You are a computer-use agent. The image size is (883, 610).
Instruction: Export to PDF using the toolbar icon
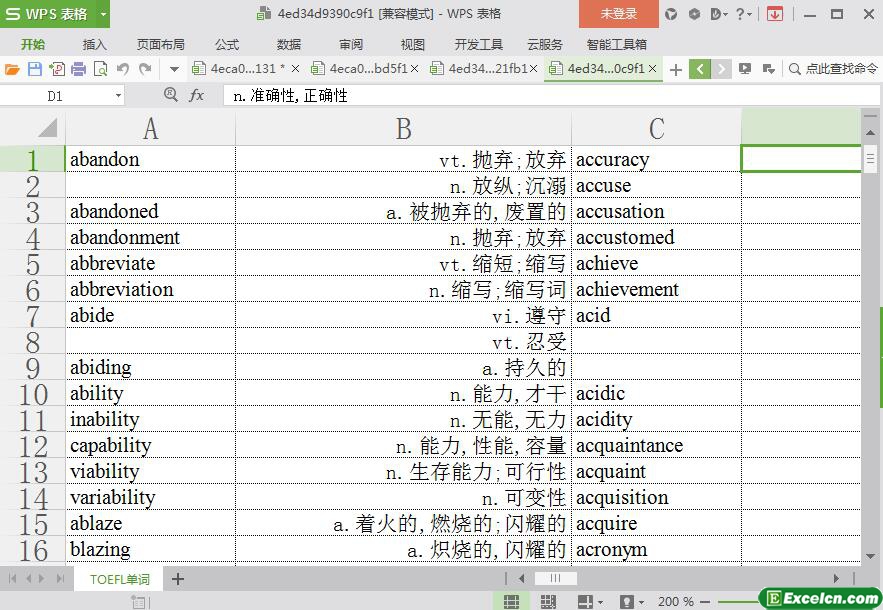pyautogui.click(x=57, y=69)
